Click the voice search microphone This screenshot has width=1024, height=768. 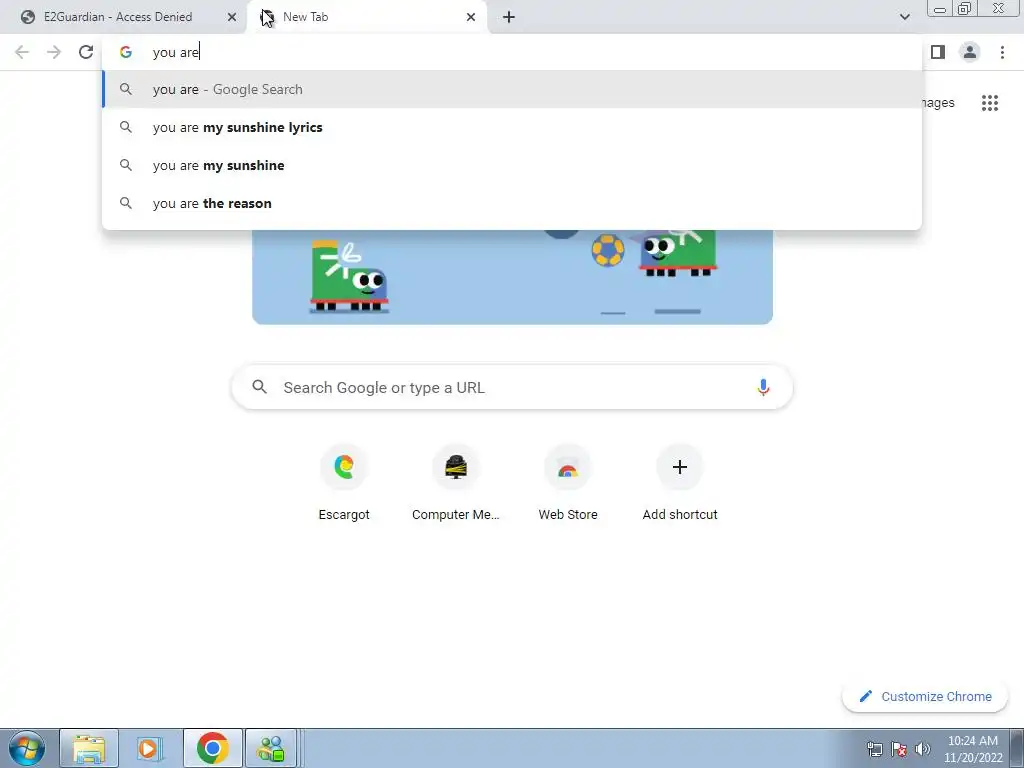coord(763,387)
